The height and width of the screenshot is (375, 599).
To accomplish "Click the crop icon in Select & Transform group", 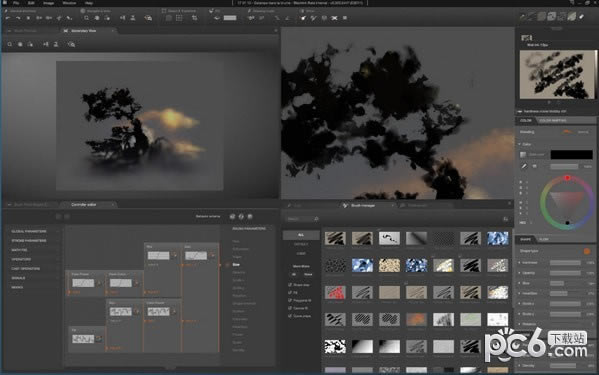I will pyautogui.click(x=194, y=18).
